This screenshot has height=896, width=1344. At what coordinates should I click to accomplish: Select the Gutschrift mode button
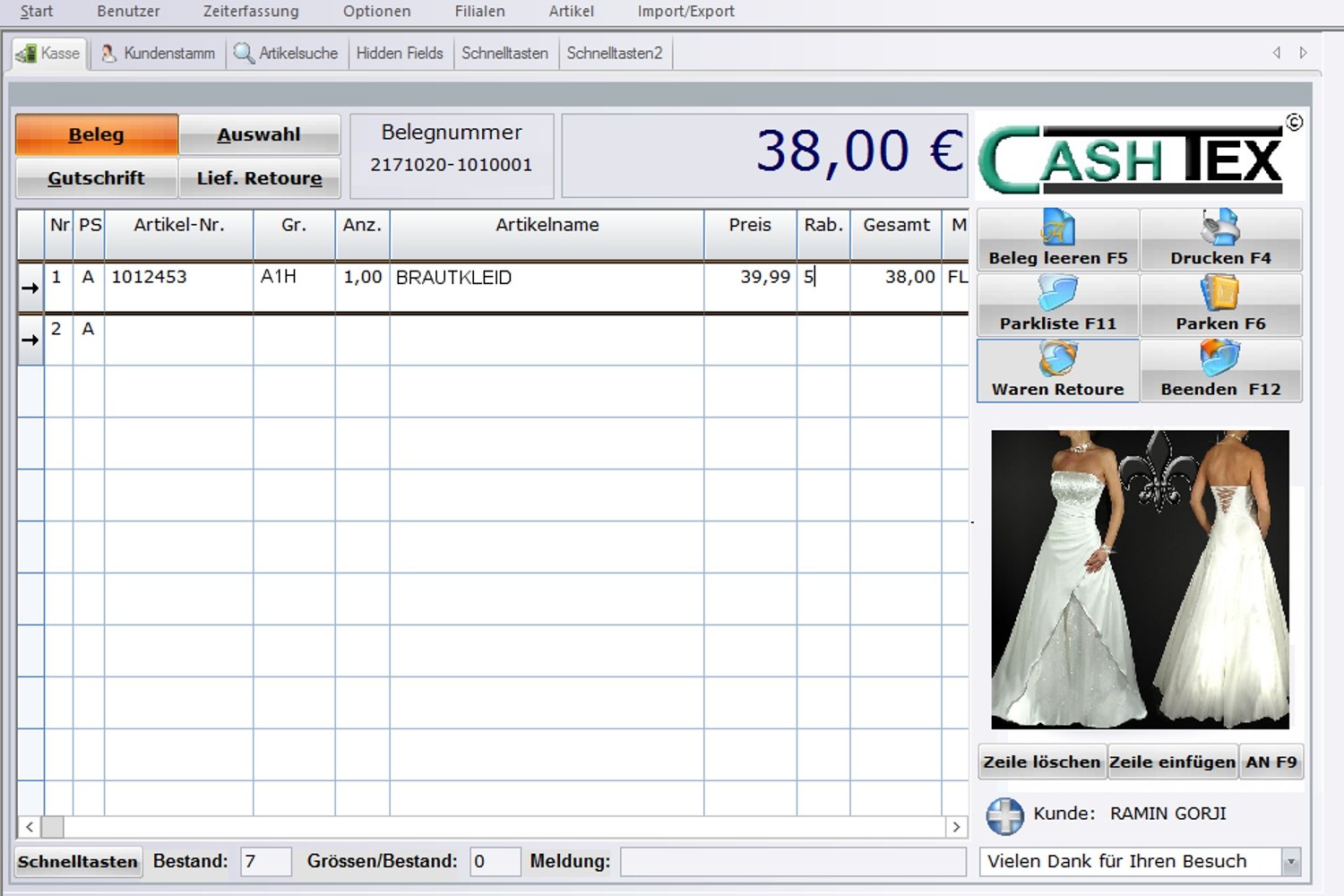coord(97,177)
